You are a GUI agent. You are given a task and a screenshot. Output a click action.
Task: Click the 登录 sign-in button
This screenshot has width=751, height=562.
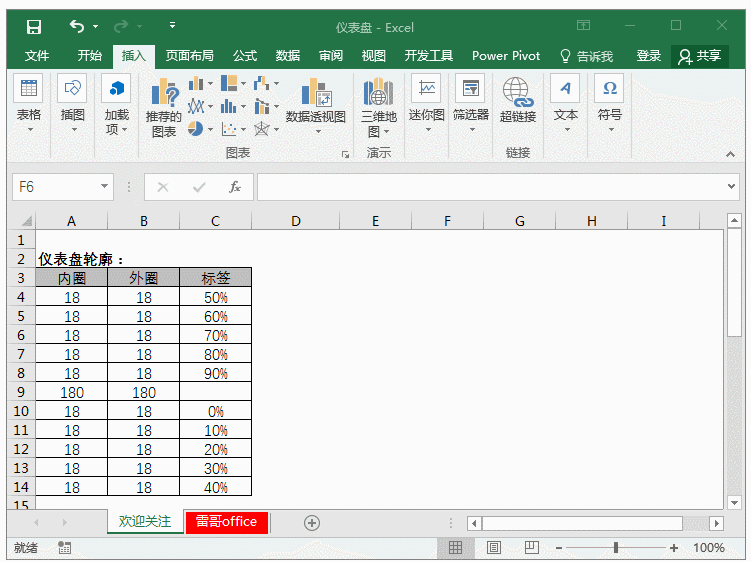(649, 56)
